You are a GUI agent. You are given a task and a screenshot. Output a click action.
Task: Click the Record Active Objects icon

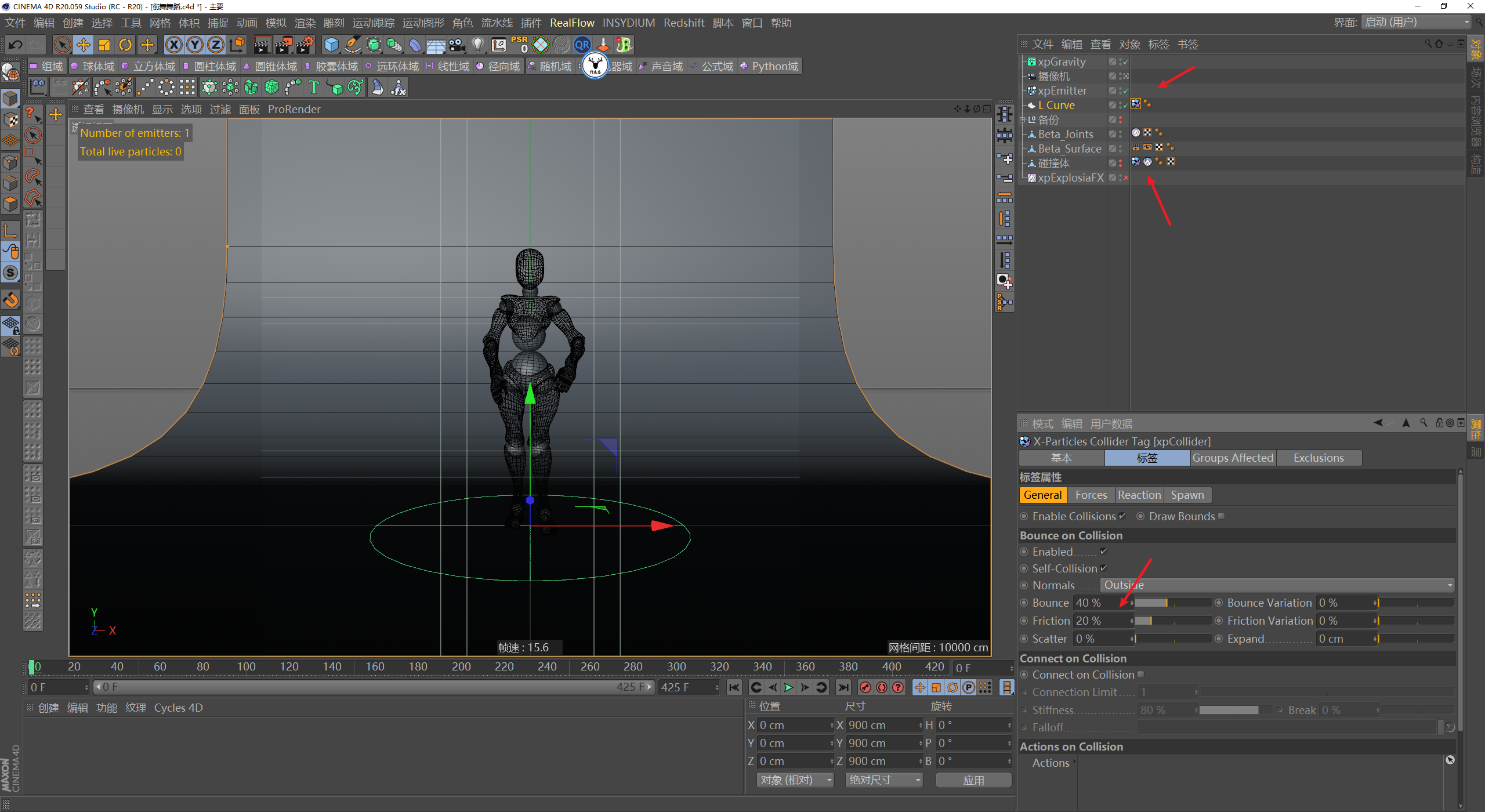click(x=865, y=687)
